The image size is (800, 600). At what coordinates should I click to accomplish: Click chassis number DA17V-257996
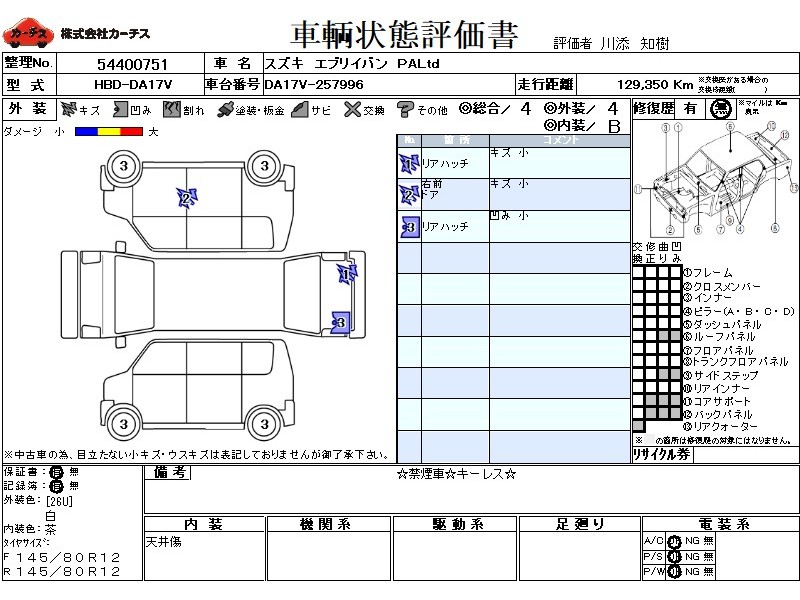point(314,85)
